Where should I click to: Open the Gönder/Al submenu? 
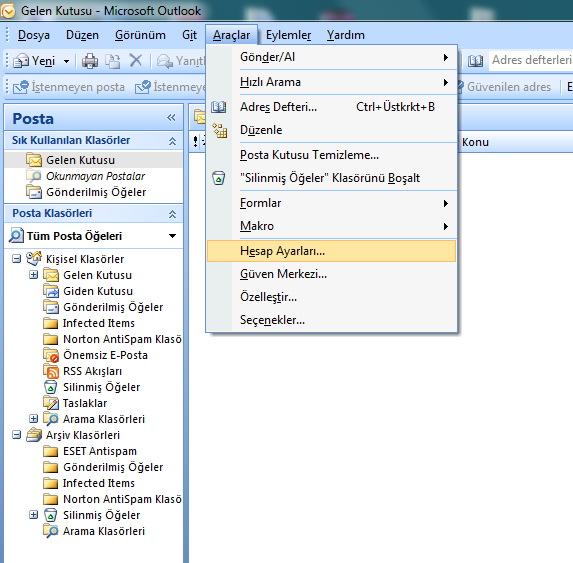click(332, 57)
